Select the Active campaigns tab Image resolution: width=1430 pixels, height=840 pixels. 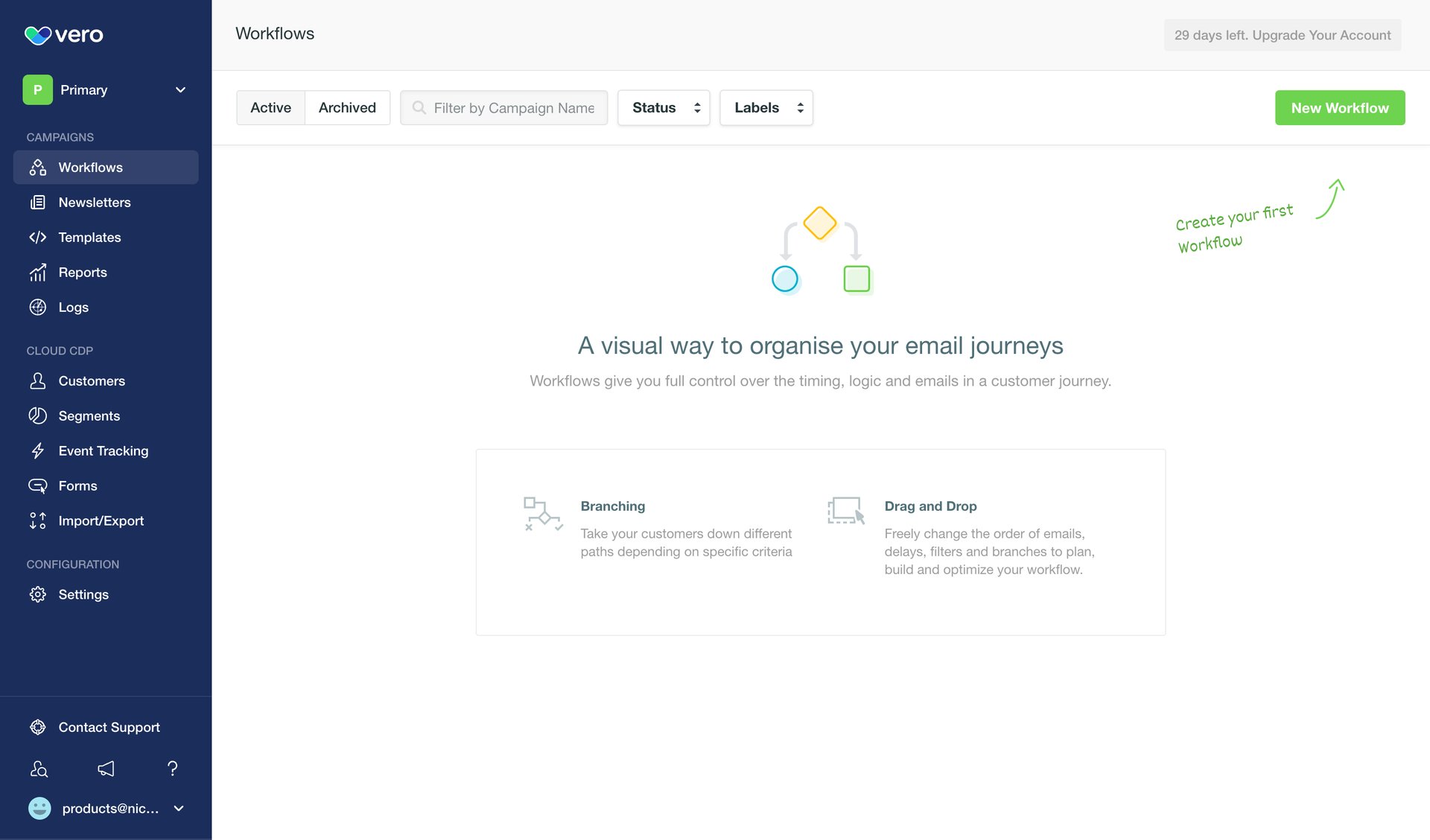coord(270,107)
